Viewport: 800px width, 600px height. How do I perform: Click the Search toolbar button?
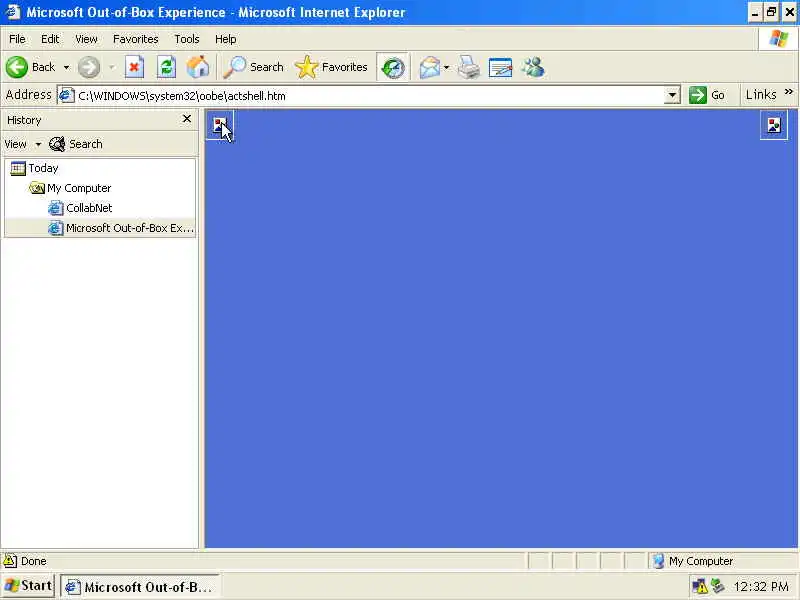(x=254, y=67)
